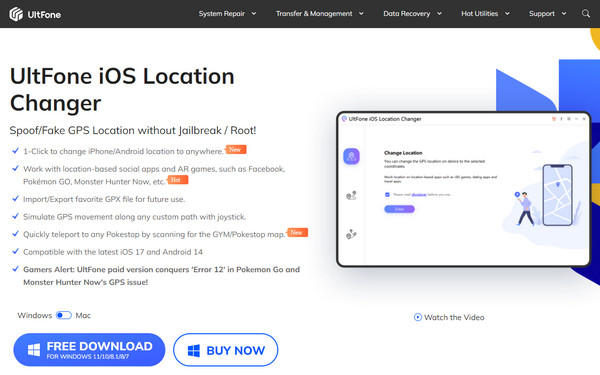
Task: Open the disclaimer link in app preview
Action: pyautogui.click(x=419, y=194)
